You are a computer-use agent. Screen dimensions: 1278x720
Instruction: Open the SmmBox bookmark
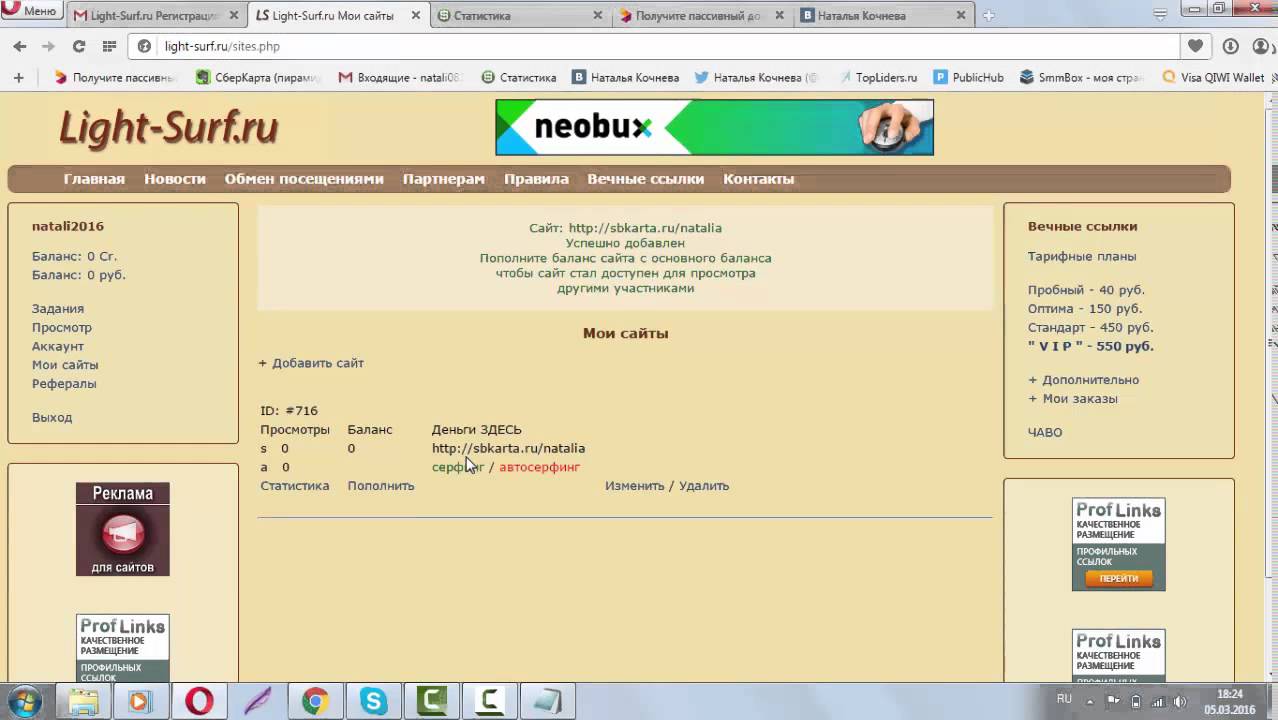1081,77
